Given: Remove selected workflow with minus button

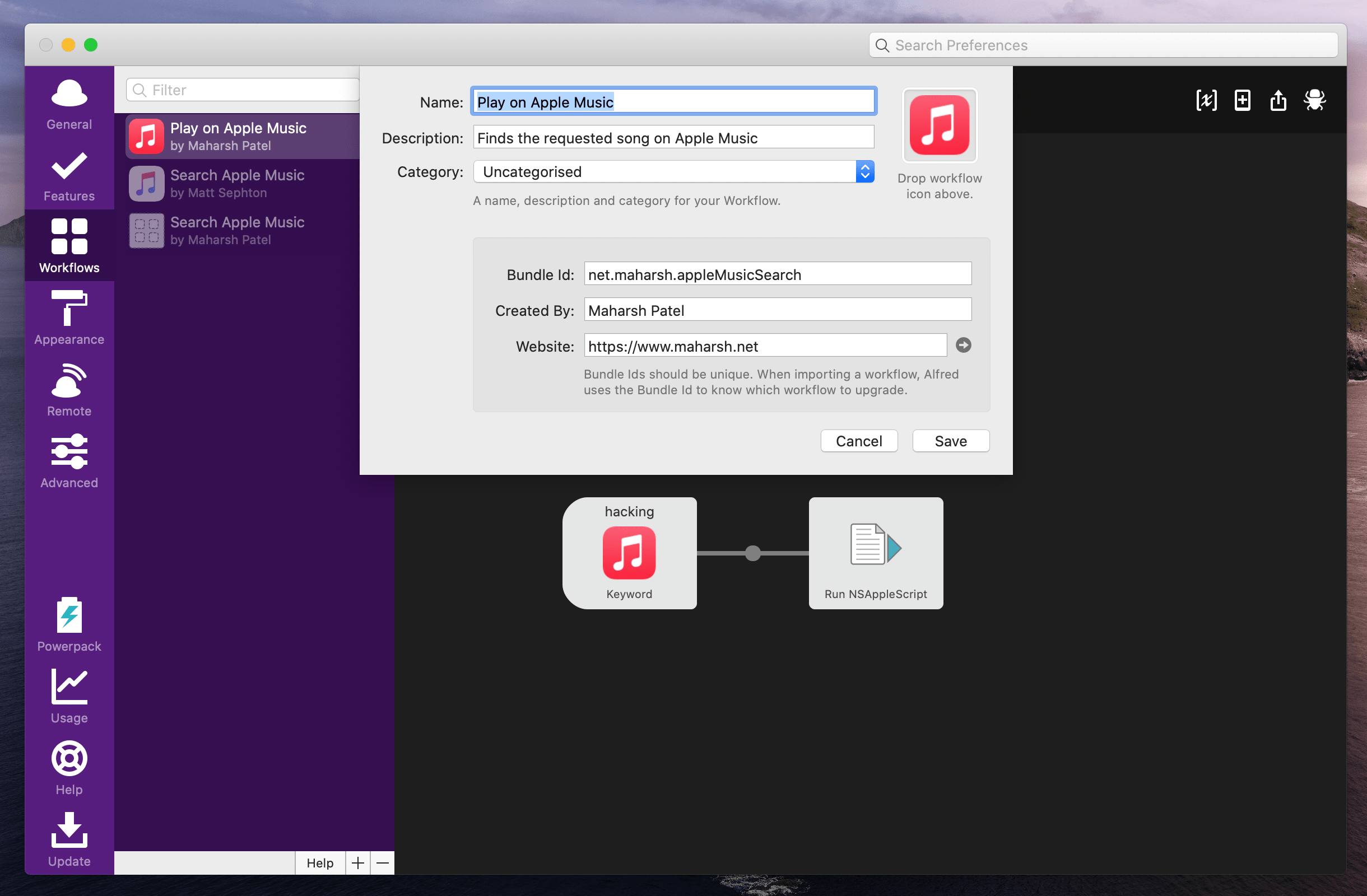Looking at the screenshot, I should [x=383, y=863].
